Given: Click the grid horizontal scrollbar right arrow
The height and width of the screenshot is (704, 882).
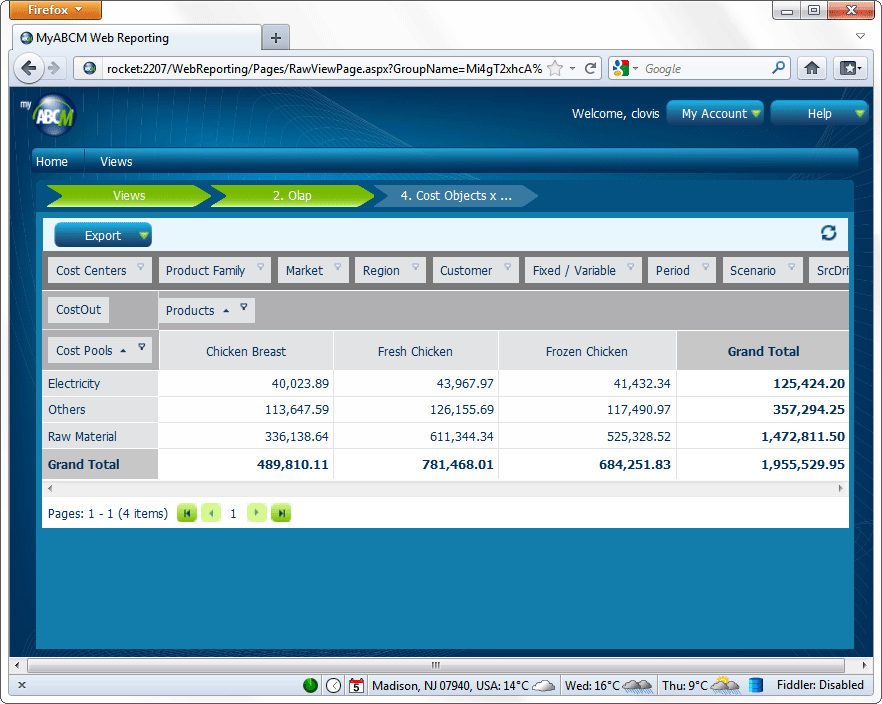Looking at the screenshot, I should (x=841, y=488).
